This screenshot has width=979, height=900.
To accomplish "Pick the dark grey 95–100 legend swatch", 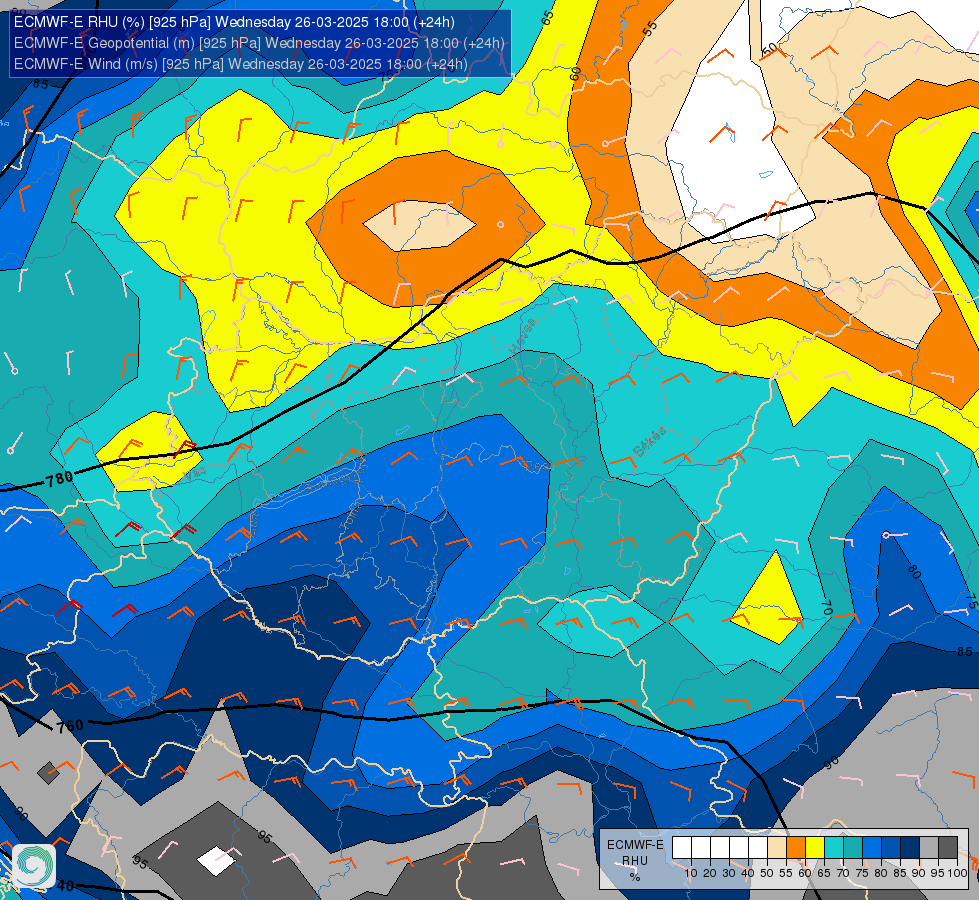I will (x=948, y=848).
